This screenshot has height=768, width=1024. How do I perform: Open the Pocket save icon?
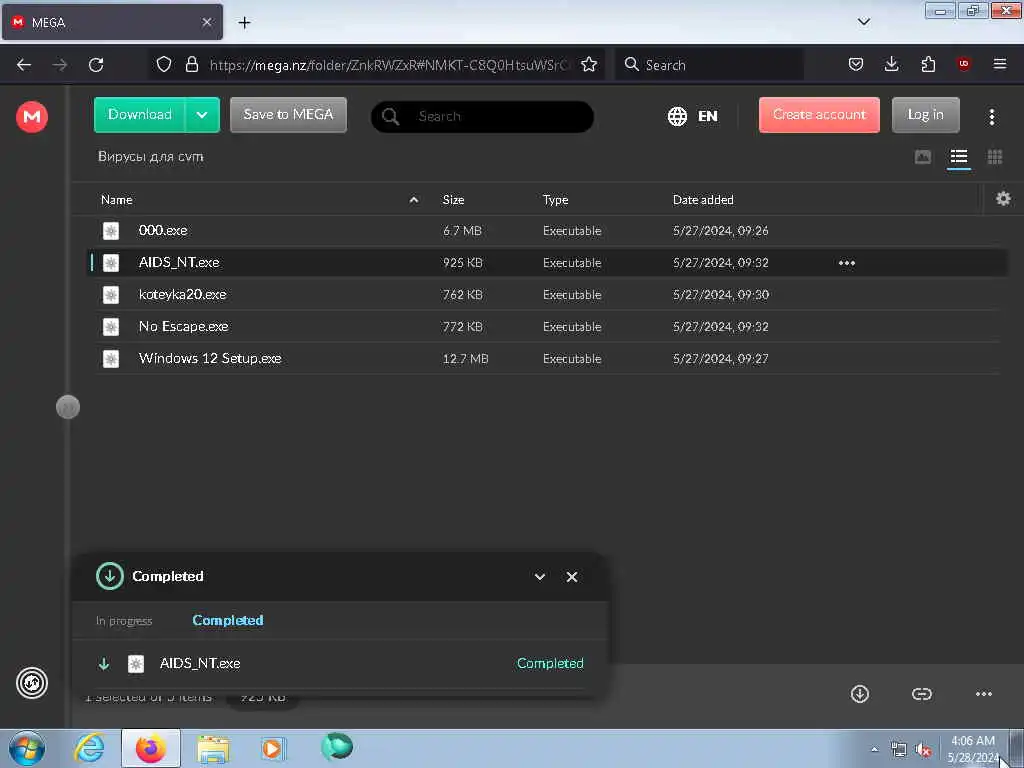[x=856, y=64]
